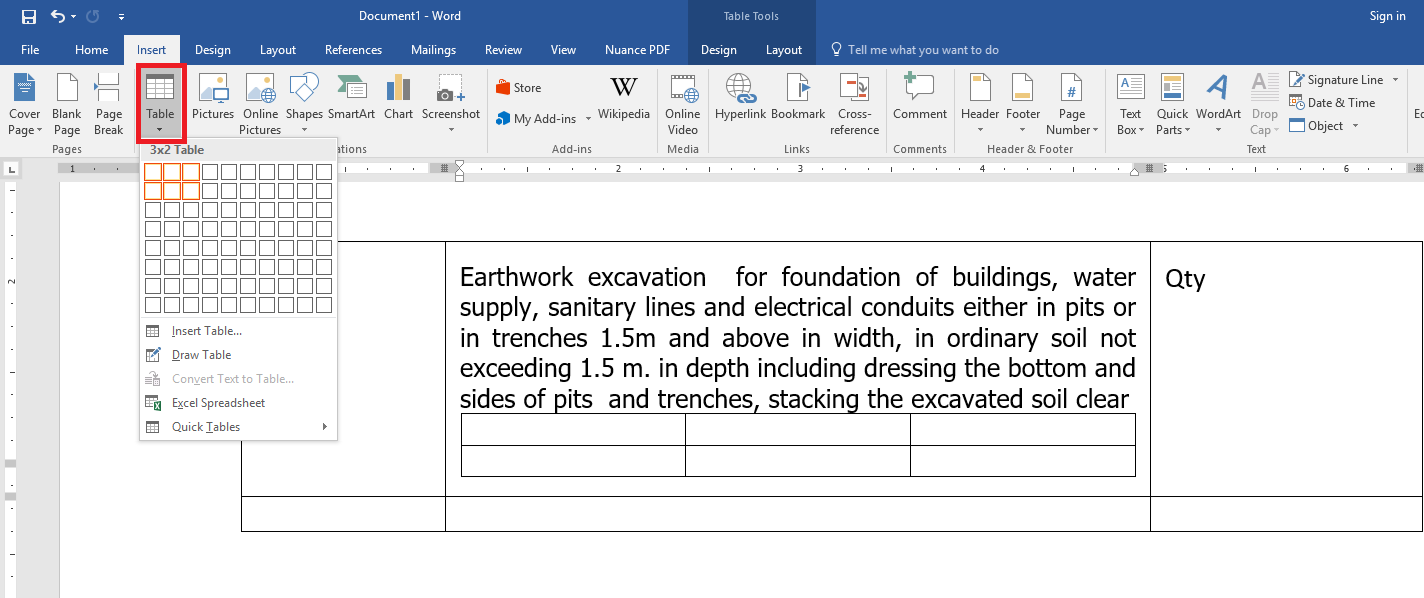Click the Sign in link
The width and height of the screenshot is (1424, 598).
tap(1387, 15)
